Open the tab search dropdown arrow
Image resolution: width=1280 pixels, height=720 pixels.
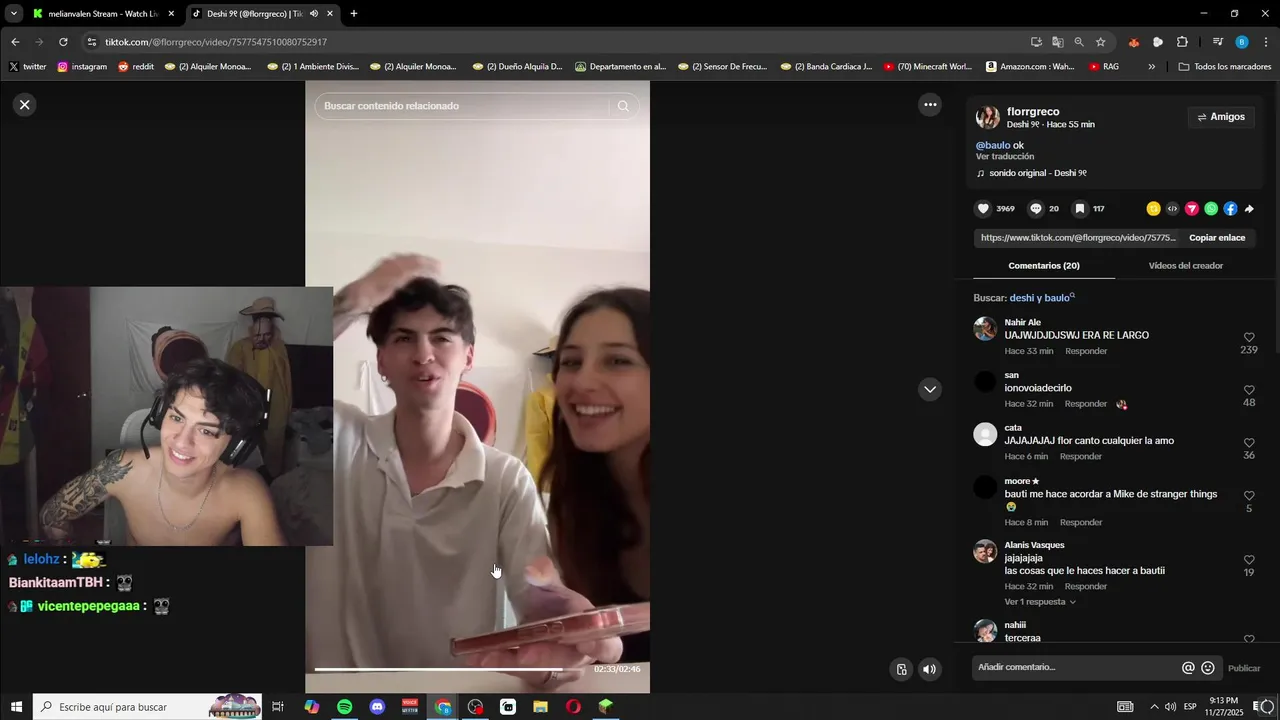pos(13,14)
